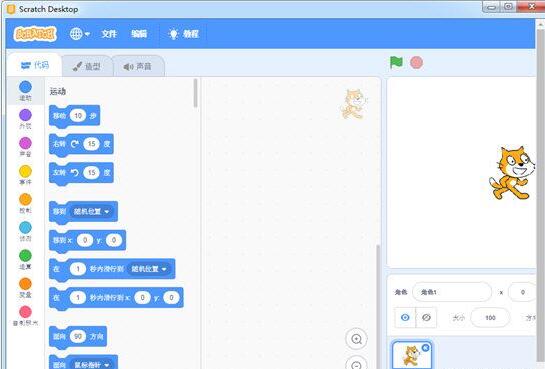Screen dimensions: 545x369
Task: Zoom in the code workspace
Action: pyautogui.click(x=357, y=339)
